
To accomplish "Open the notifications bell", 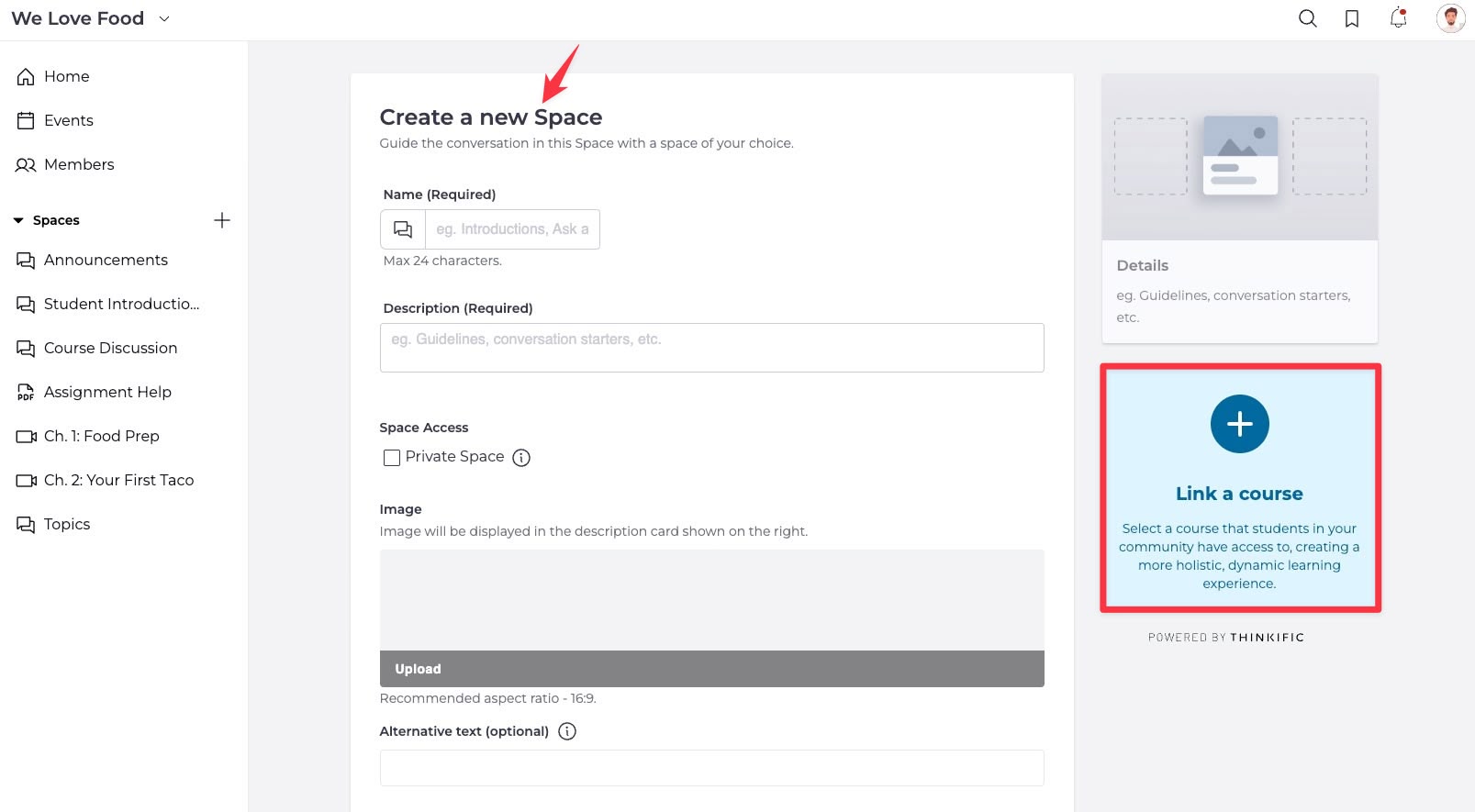I will [1398, 18].
